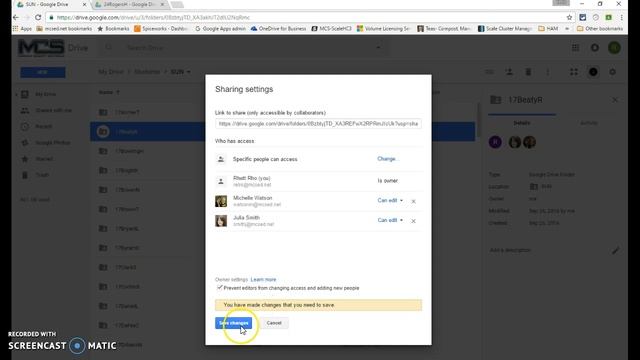Open the search options dropdown arrow
Image resolution: width=640 pixels, height=360 pixels.
tap(378, 48)
